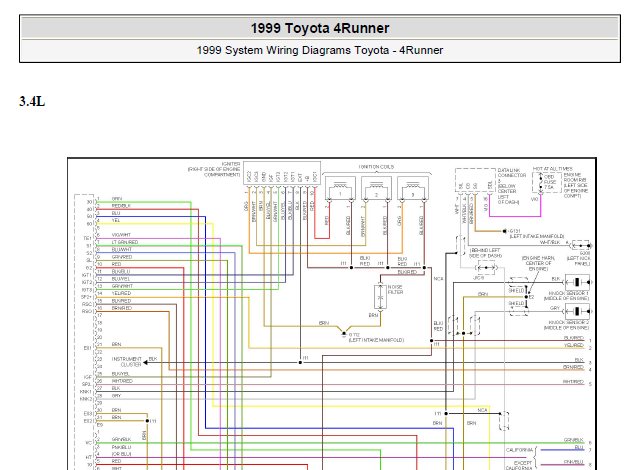Click the 'BEHIND LEFT SIDE OF DASH' note
Screen dimensions: 624x470
pos(486,253)
